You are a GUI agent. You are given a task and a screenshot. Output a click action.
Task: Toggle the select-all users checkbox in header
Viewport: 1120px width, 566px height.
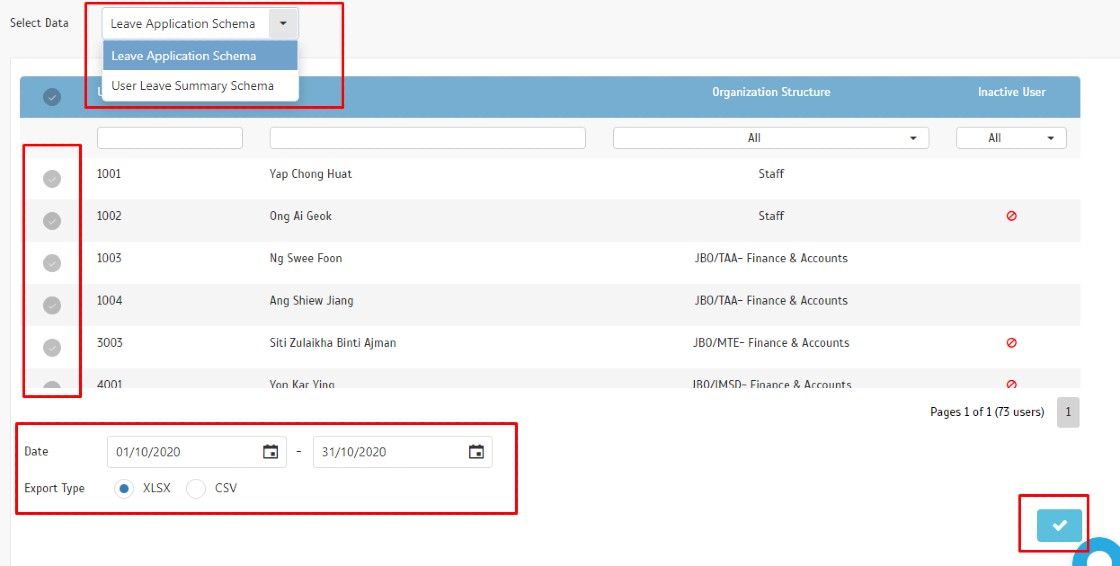(x=51, y=96)
